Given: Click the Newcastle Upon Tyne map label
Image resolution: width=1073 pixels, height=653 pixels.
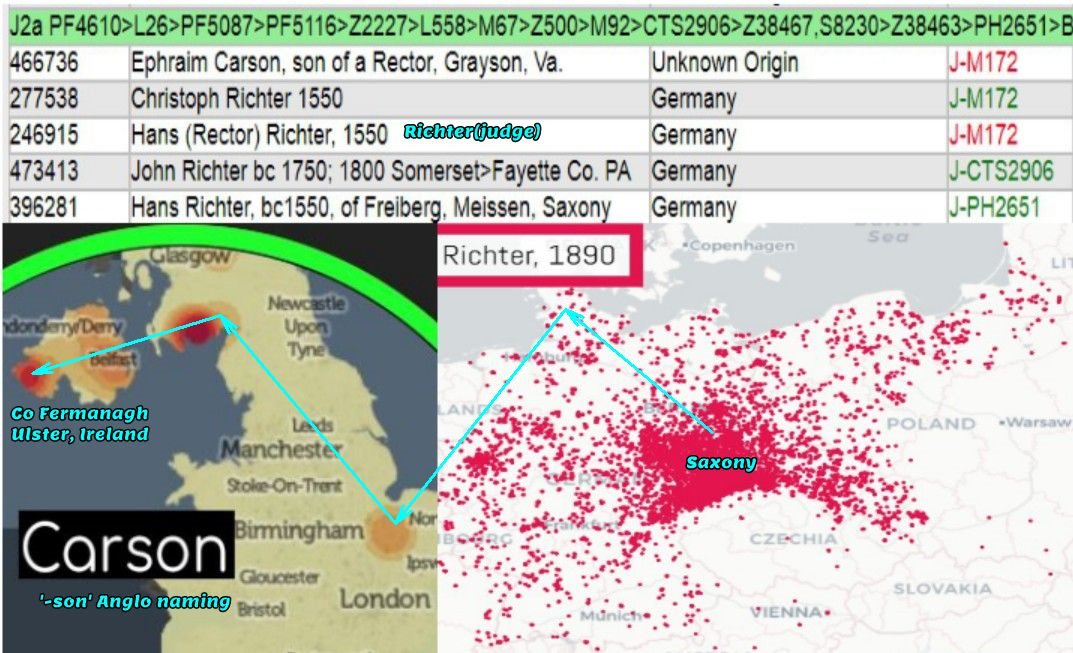Looking at the screenshot, I should [306, 326].
